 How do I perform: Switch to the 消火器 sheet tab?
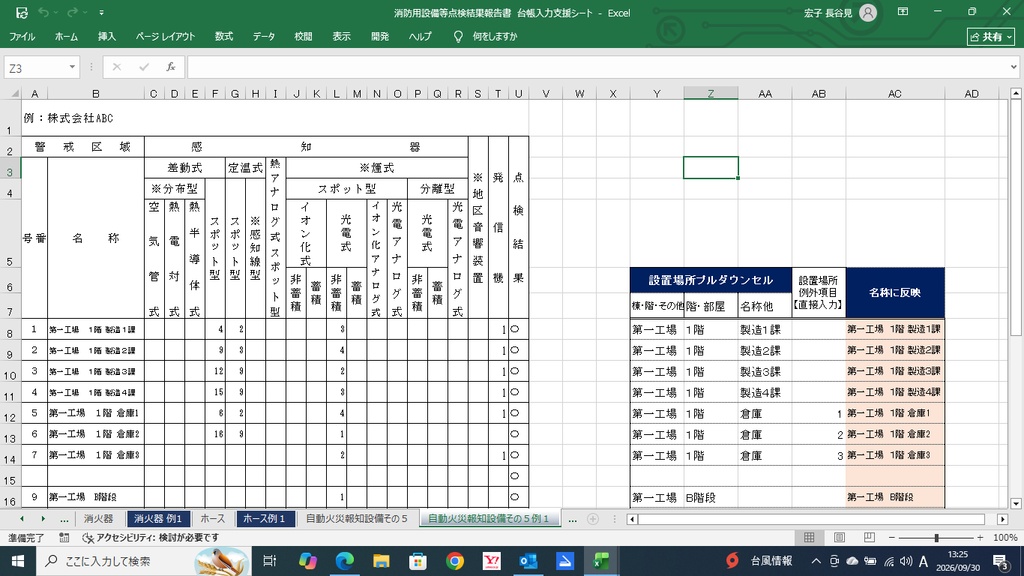pos(99,519)
